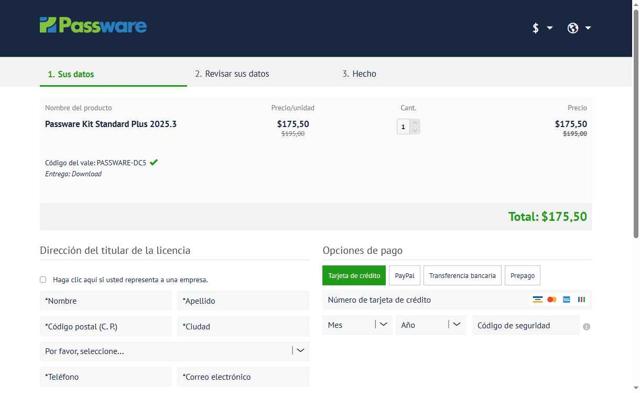Image resolution: width=640 pixels, height=393 pixels.
Task: Click the quantity input field
Action: [x=404, y=127]
